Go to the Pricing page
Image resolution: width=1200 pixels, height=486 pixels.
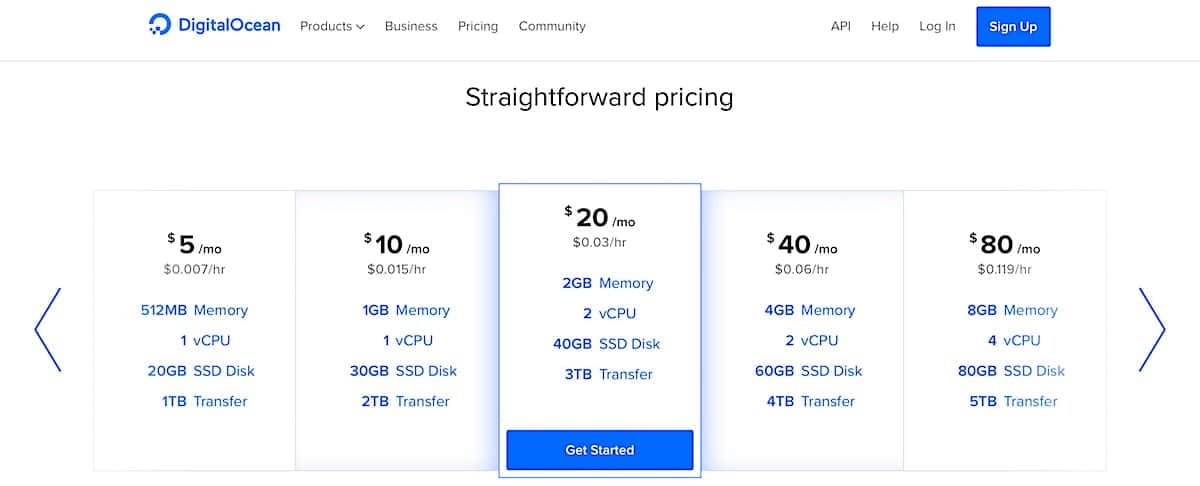[x=478, y=26]
